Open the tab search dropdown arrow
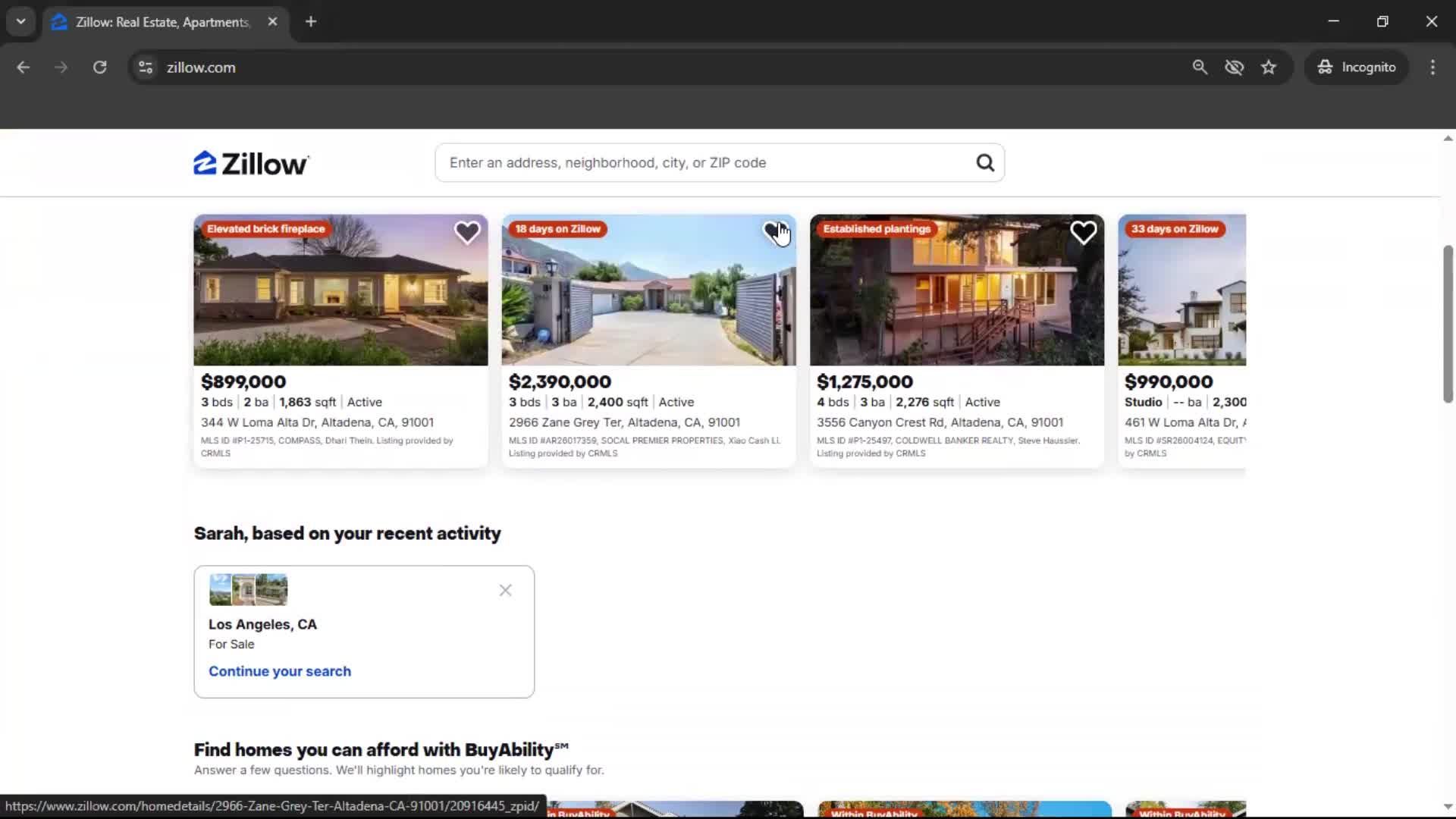The image size is (1456, 819). coord(20,21)
